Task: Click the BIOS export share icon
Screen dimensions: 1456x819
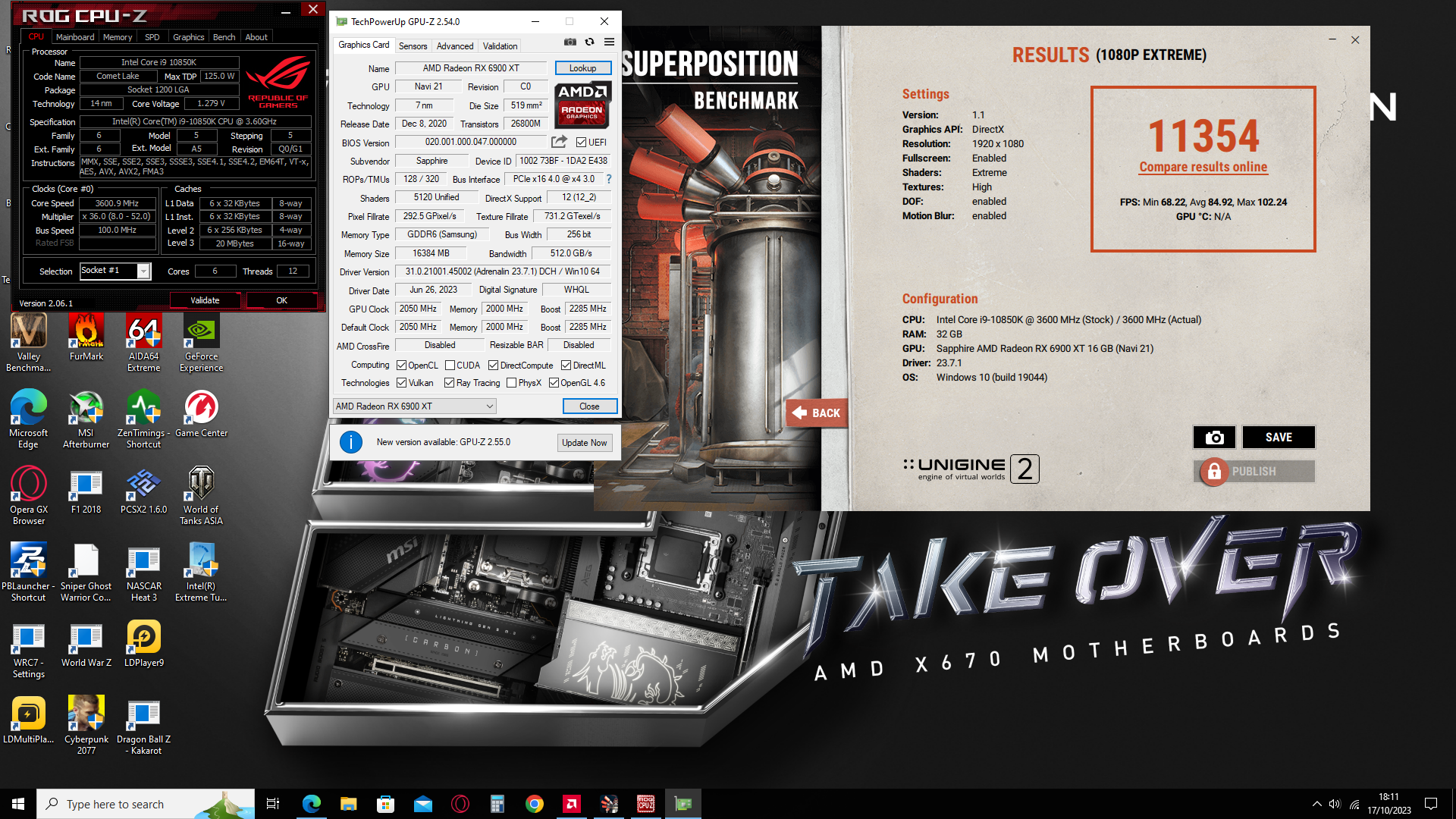Action: [x=559, y=142]
